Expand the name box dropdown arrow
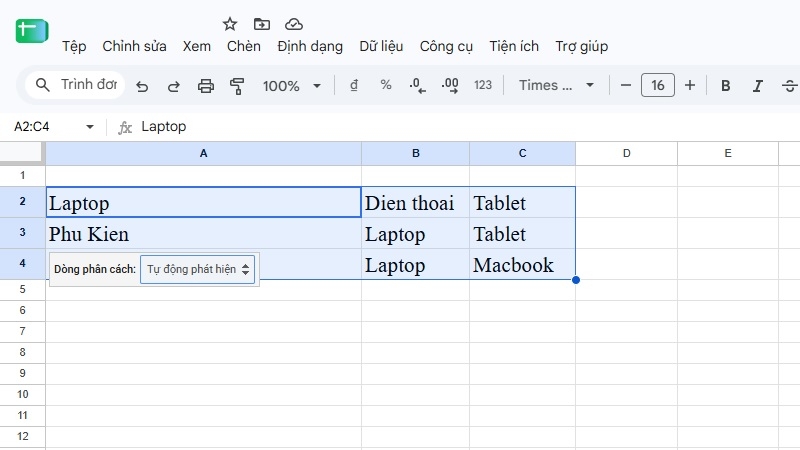800x450 pixels. (x=90, y=127)
